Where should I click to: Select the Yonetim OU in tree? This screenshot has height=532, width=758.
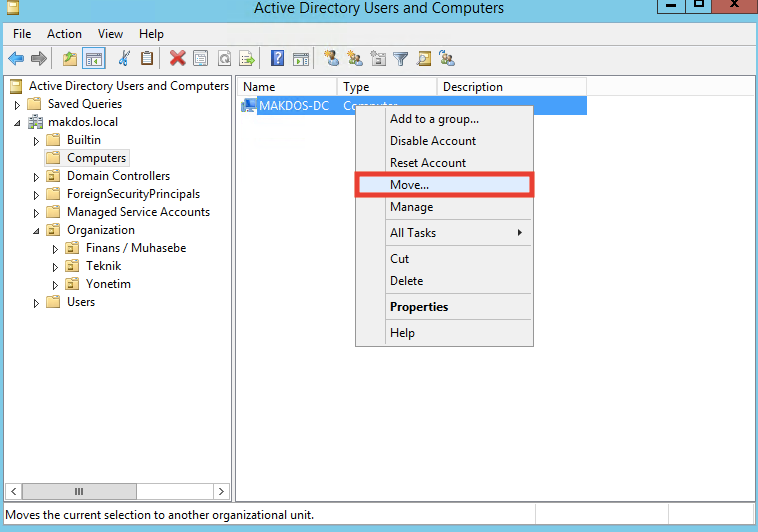coord(108,284)
